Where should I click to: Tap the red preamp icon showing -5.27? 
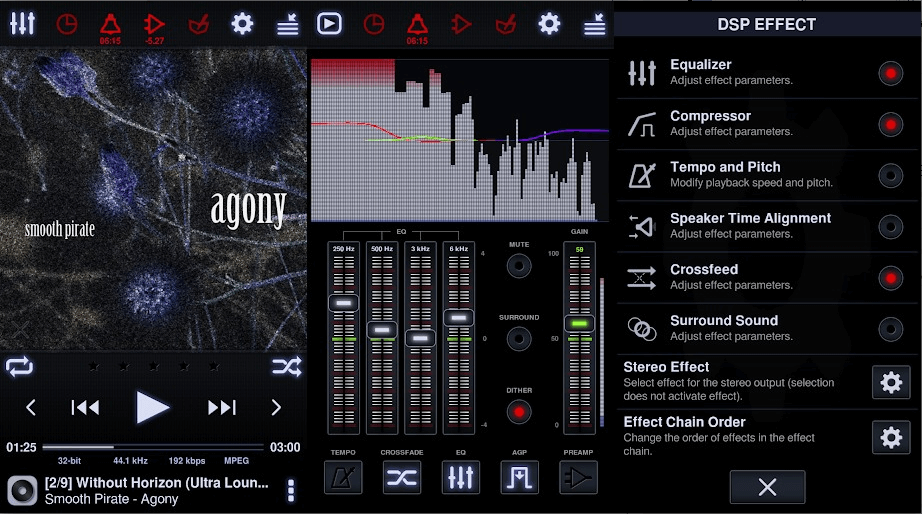point(154,28)
